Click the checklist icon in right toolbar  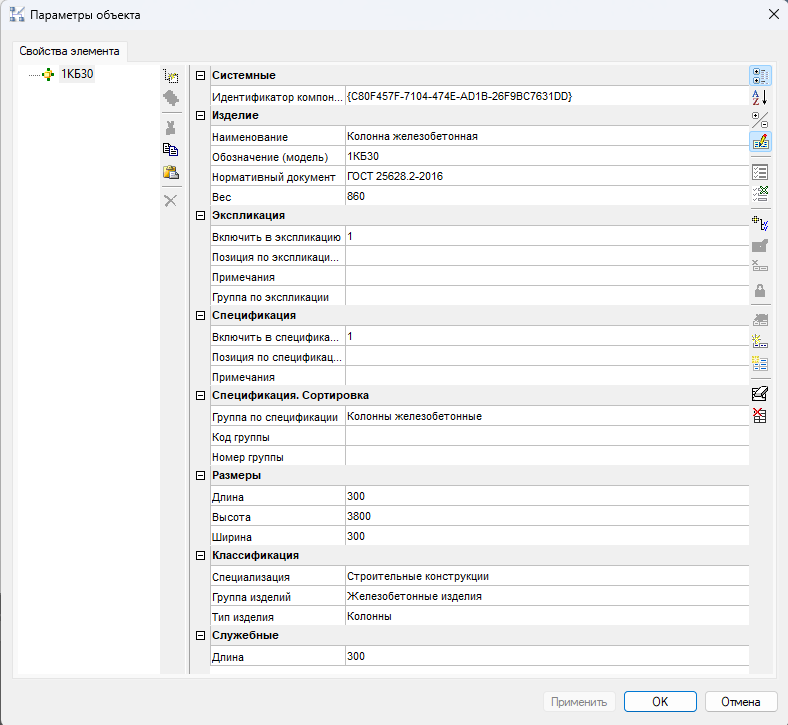tap(759, 171)
